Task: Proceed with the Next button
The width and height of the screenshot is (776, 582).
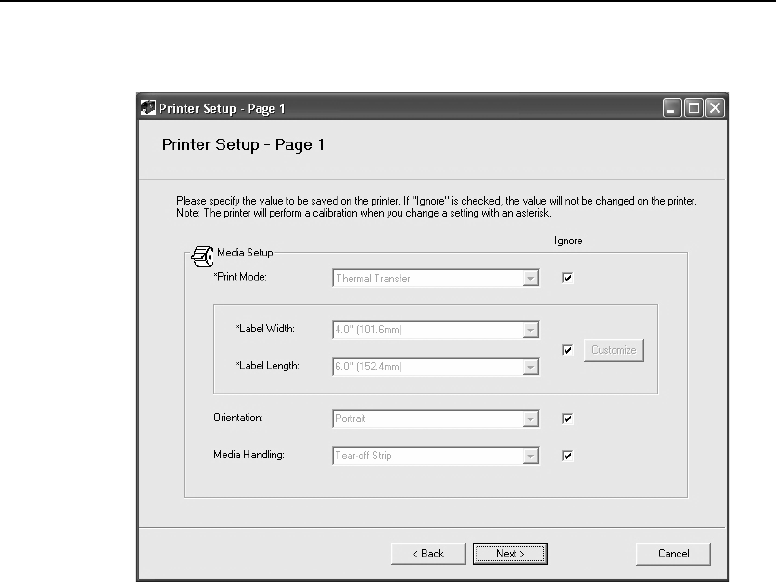Action: 510,553
